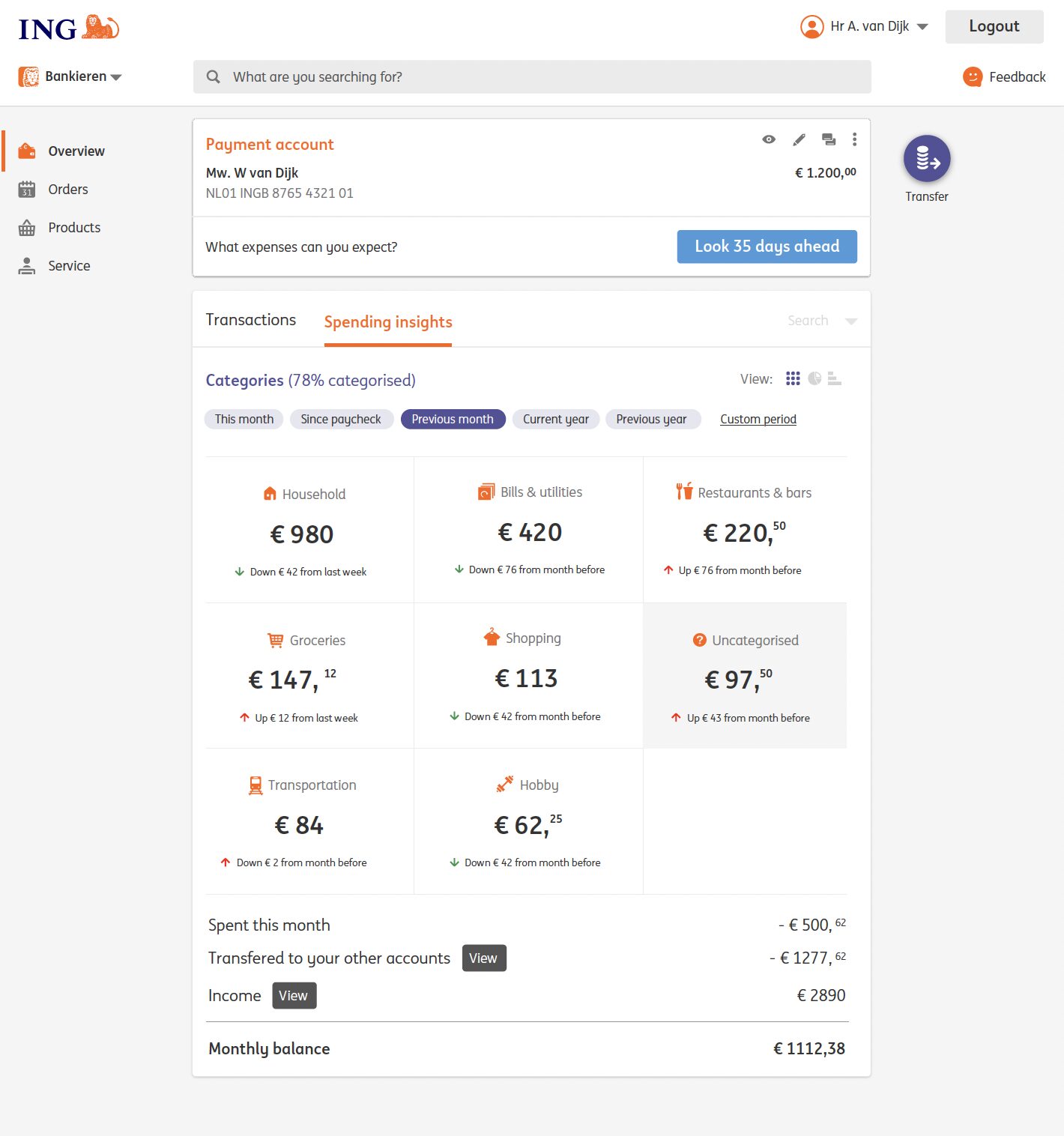
Task: Expand the transactions Search dropdown arrow
Action: 851,321
